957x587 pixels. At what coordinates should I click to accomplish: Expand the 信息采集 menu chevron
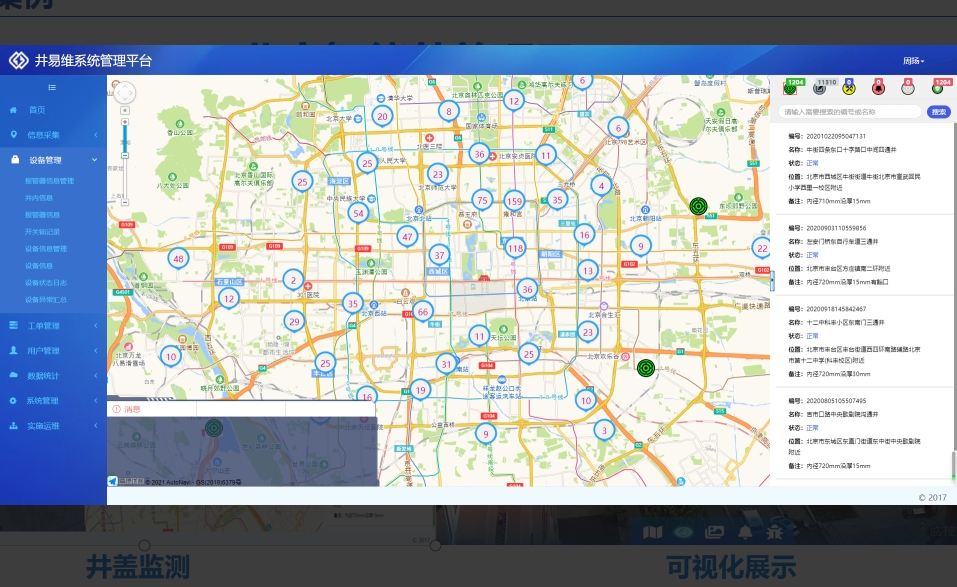tap(96, 135)
